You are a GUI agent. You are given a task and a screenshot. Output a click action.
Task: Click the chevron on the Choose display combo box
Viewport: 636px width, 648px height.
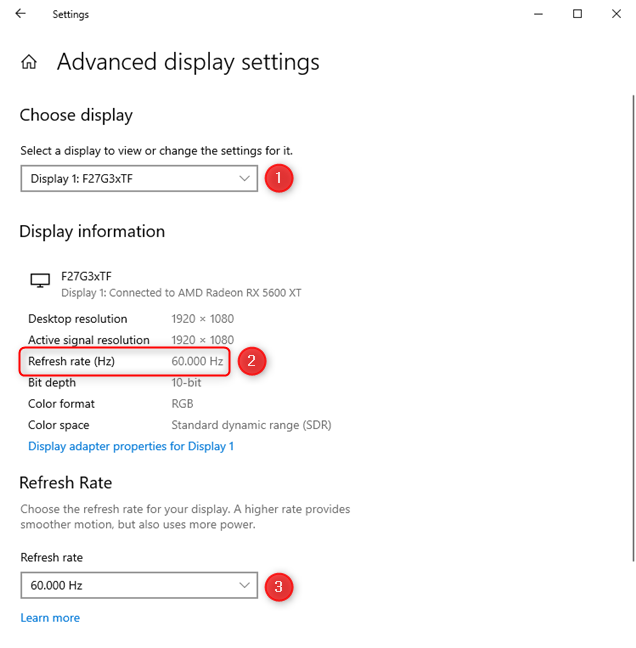pyautogui.click(x=245, y=179)
